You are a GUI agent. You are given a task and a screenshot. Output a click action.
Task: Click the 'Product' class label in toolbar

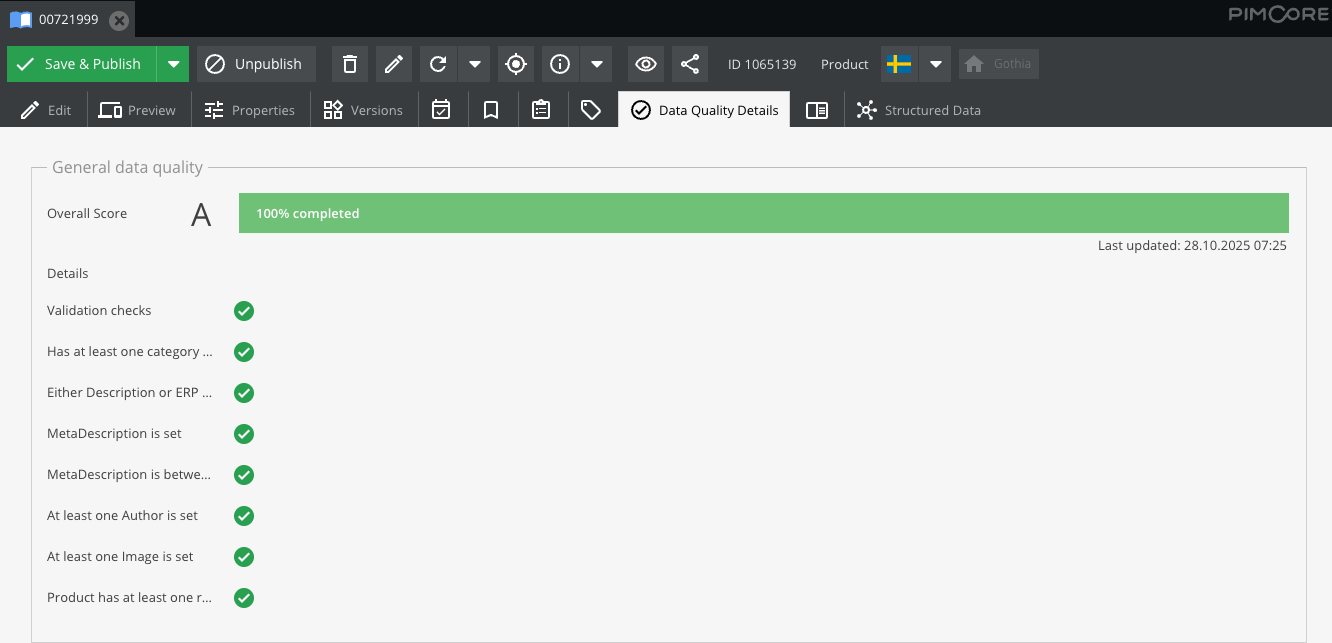point(845,64)
